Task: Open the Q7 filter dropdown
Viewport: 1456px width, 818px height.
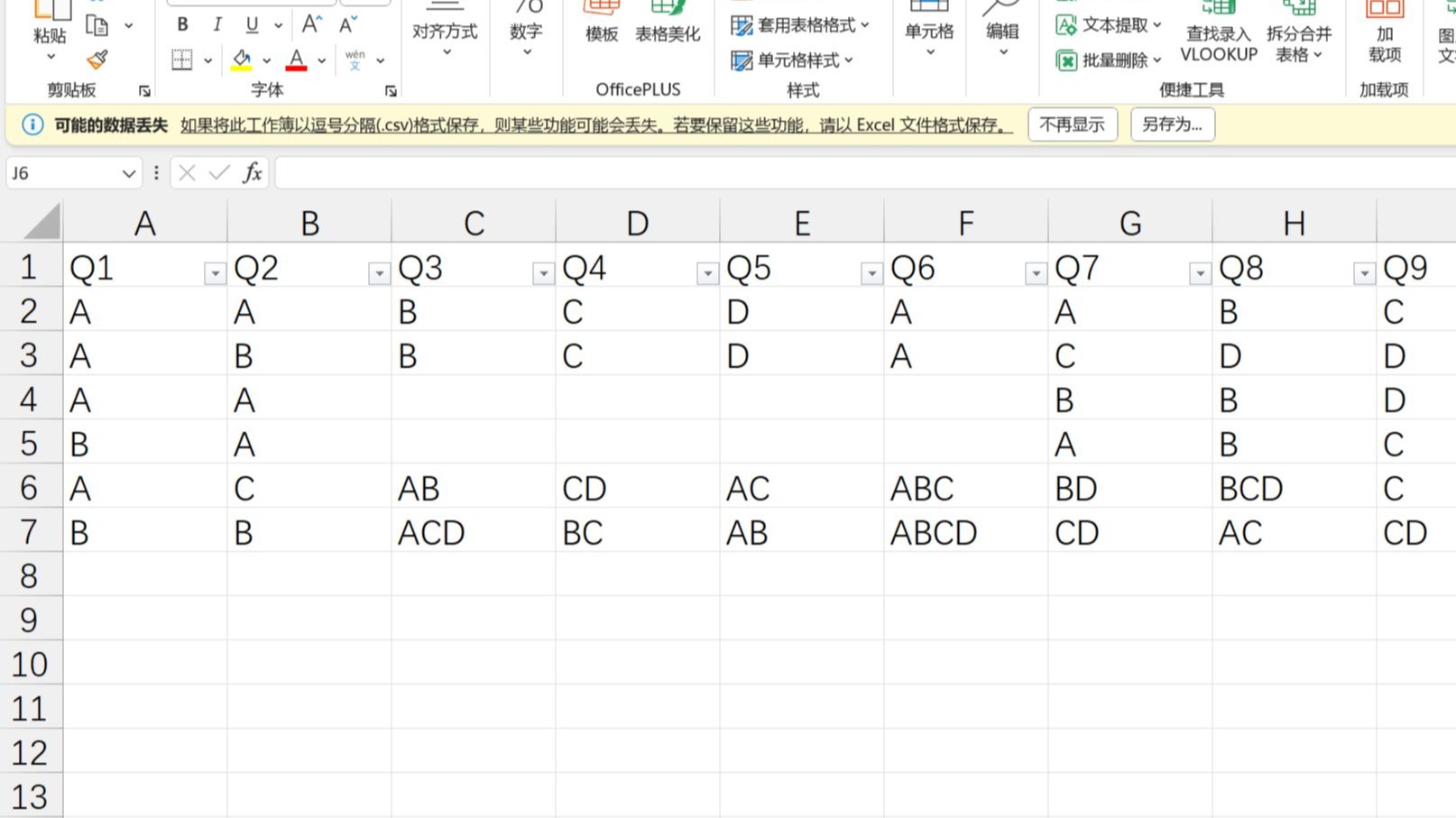Action: pos(1200,273)
